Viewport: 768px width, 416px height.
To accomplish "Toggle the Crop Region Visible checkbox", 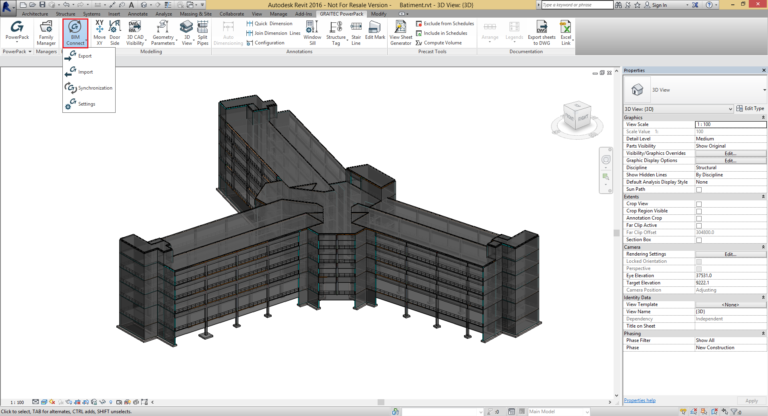I will [699, 211].
